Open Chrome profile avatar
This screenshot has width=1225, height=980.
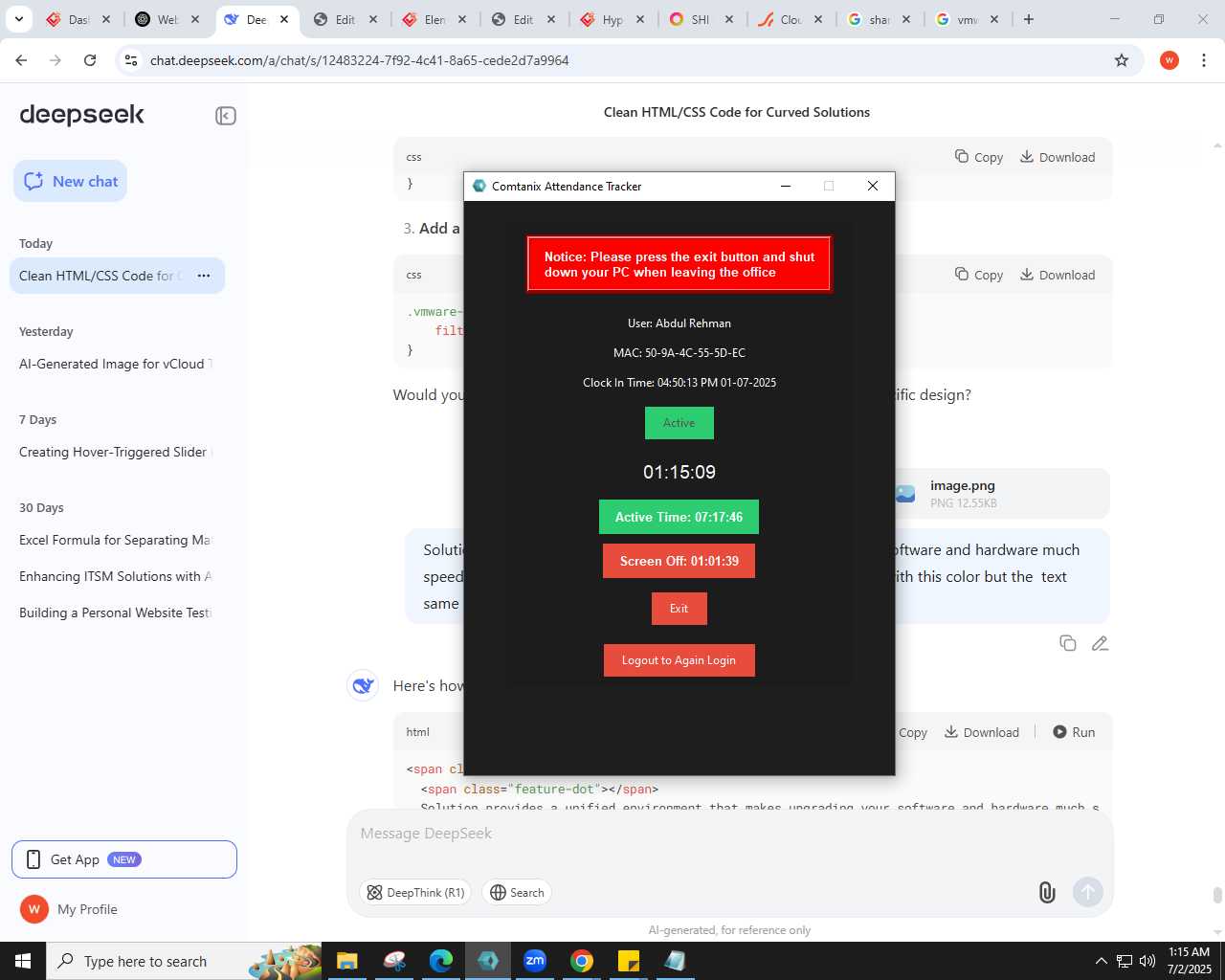[x=1169, y=60]
